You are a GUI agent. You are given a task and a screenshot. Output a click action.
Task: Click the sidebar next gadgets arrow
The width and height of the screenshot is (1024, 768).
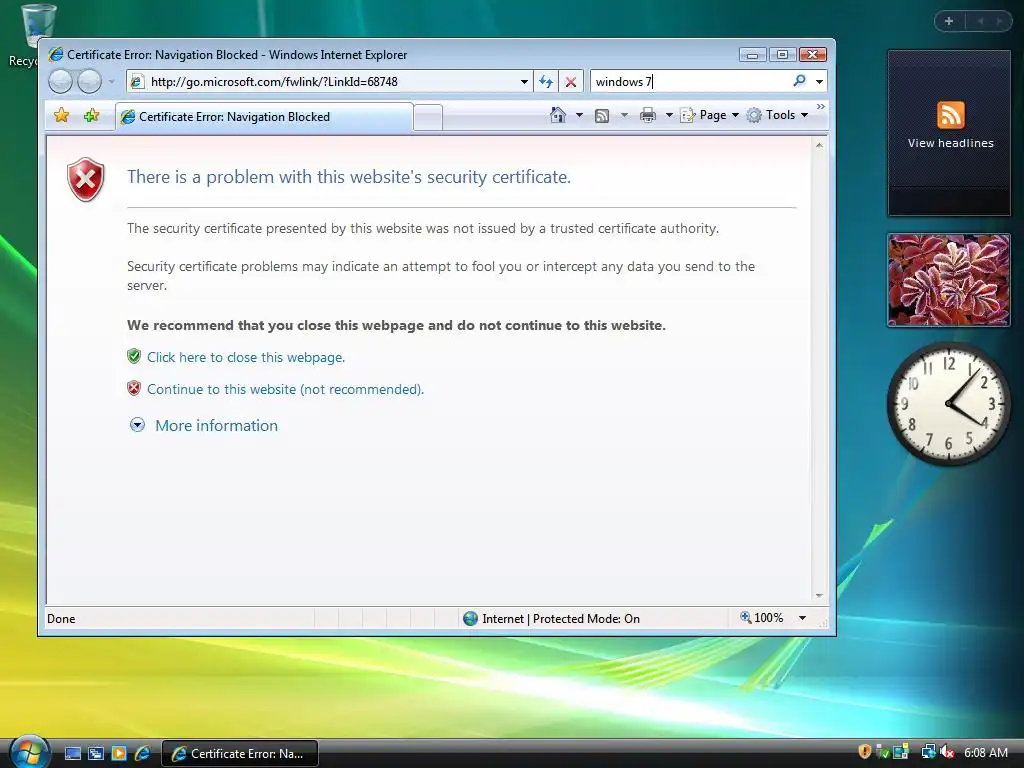click(999, 21)
